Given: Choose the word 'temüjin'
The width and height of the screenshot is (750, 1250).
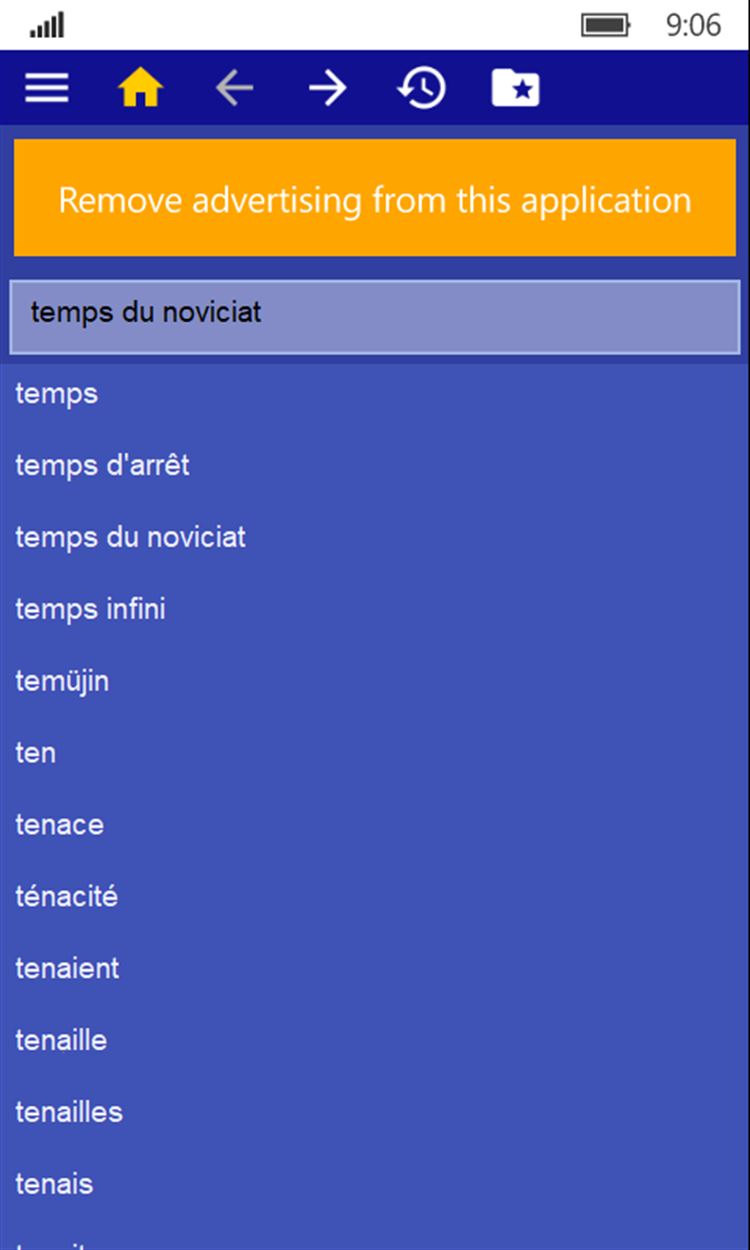Looking at the screenshot, I should click(62, 681).
